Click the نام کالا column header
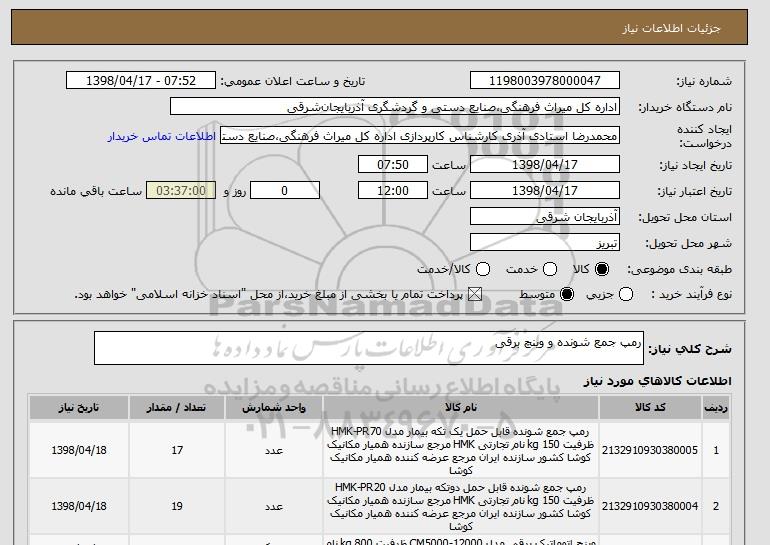Image resolution: width=770 pixels, height=545 pixels. (461, 408)
